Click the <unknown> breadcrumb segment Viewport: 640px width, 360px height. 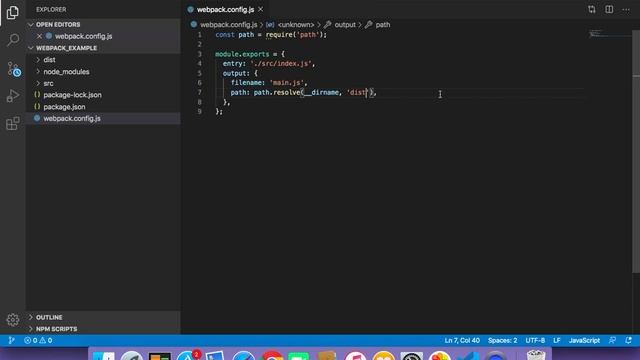click(296, 24)
